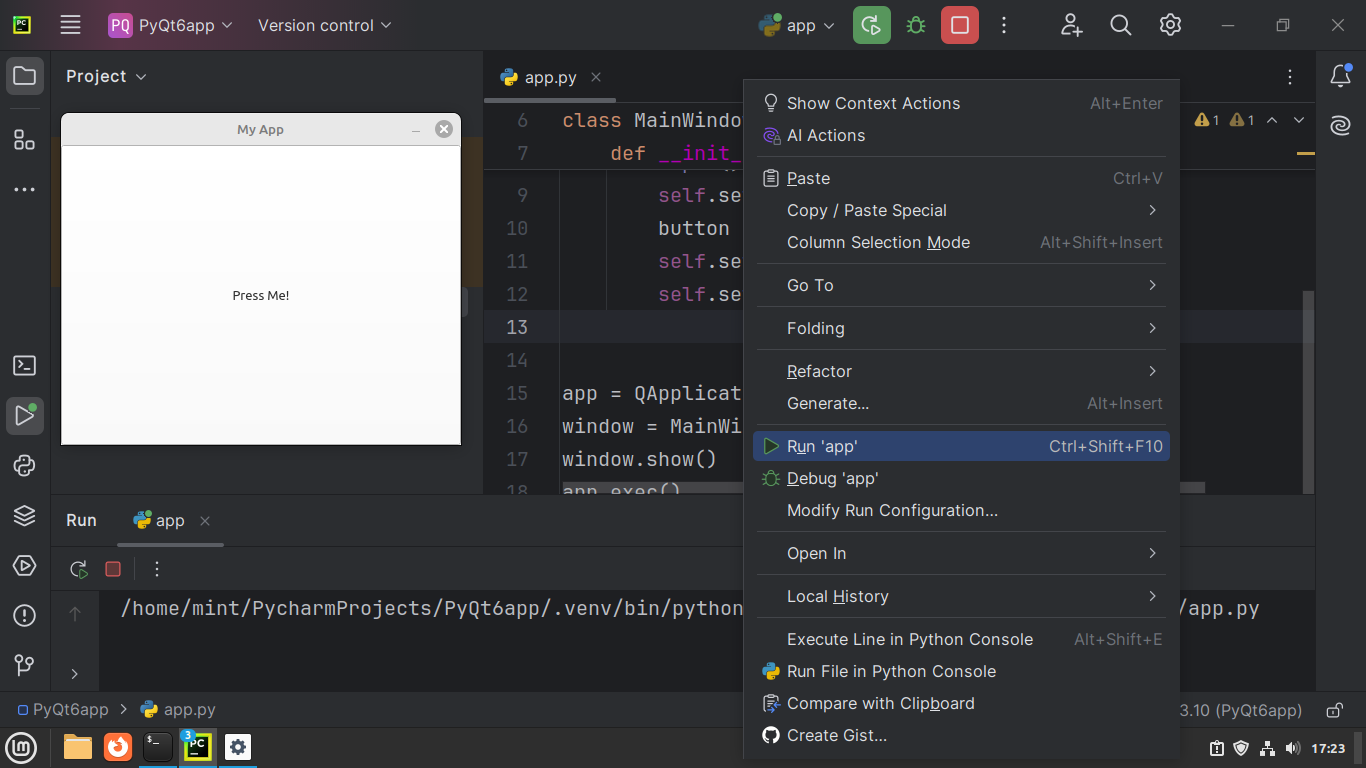Open Search Everywhere magnifier

coord(1121,25)
